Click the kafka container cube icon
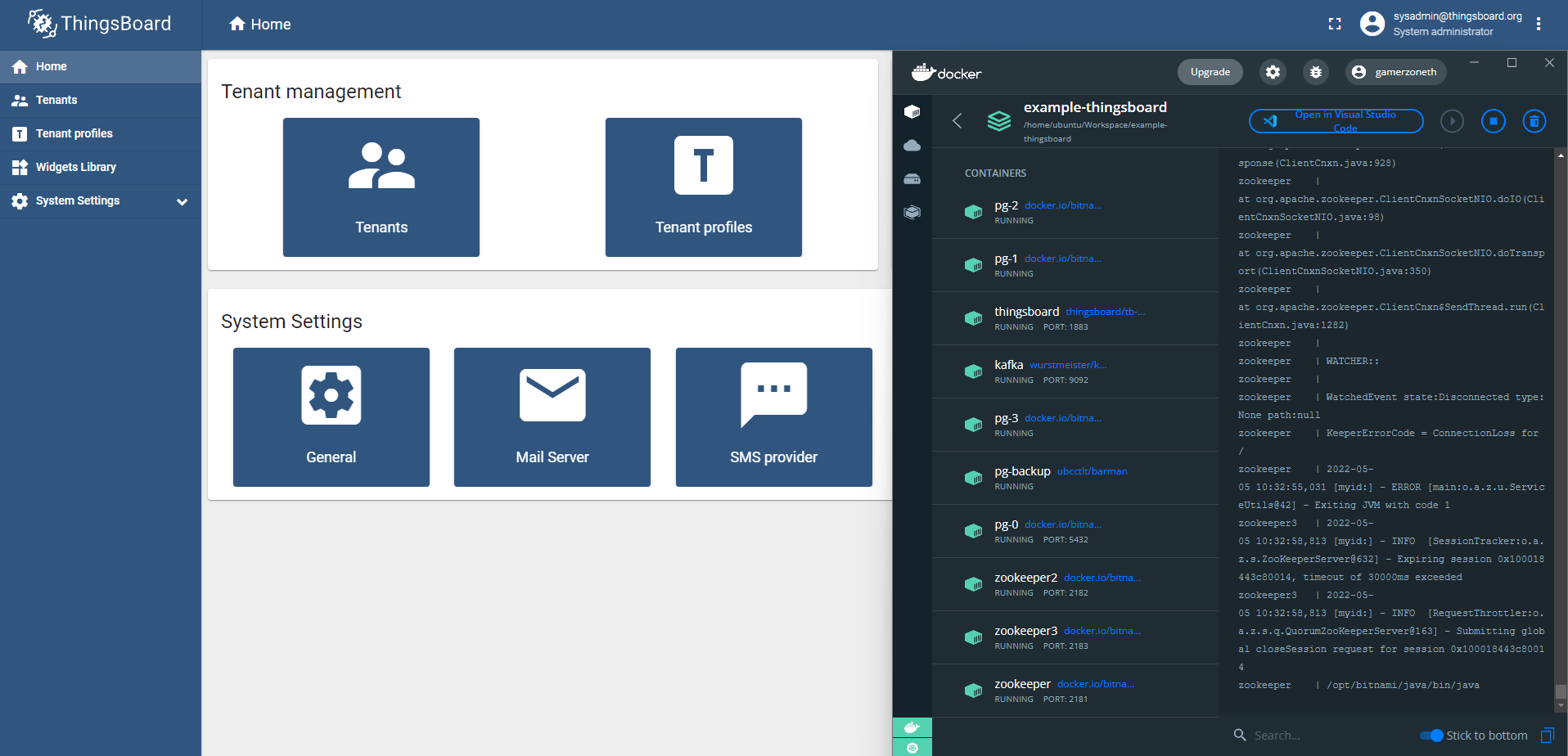Viewport: 1568px width, 756px height. point(973,371)
